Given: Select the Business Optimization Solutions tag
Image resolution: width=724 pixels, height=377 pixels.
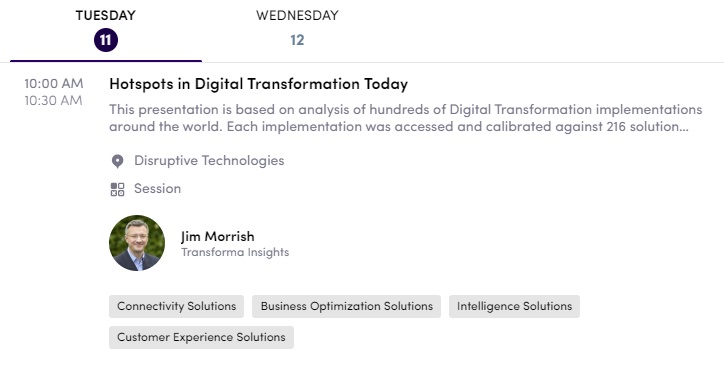Looking at the screenshot, I should pyautogui.click(x=346, y=306).
